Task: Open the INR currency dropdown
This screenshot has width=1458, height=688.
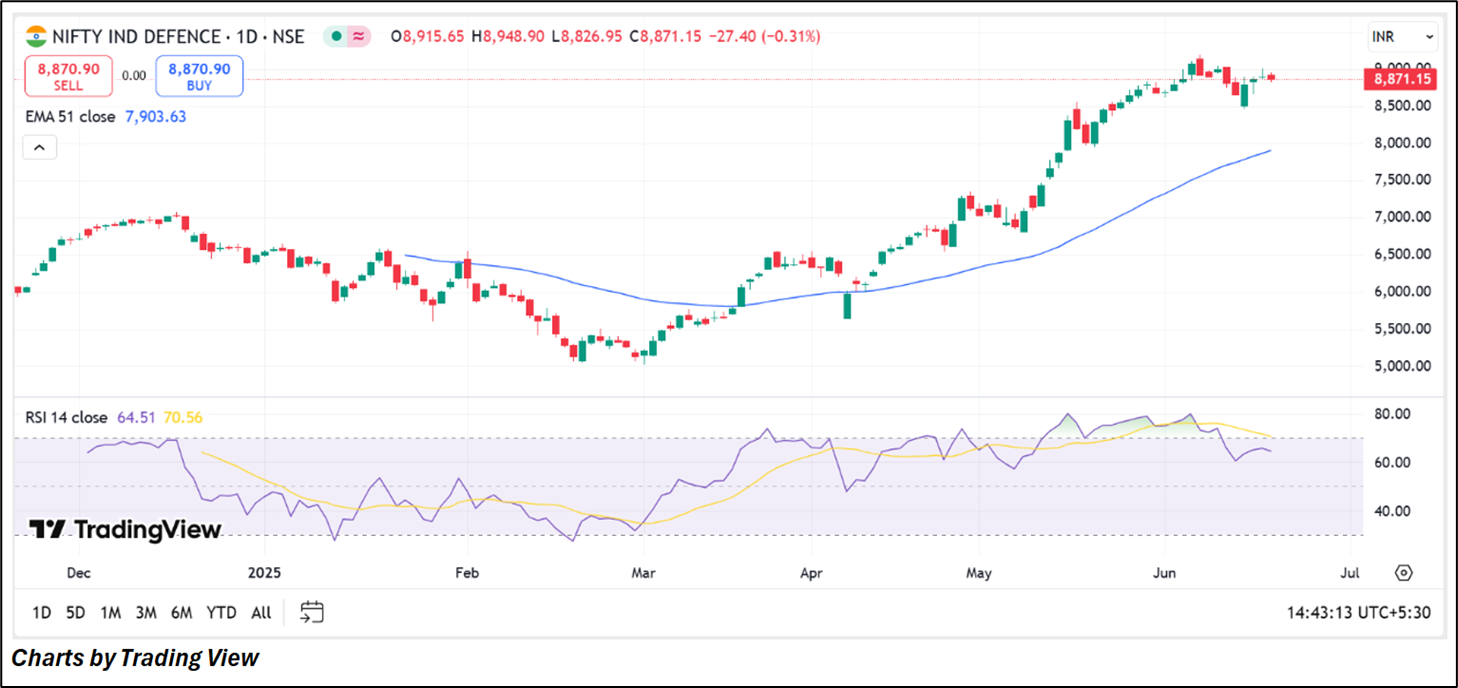Action: coord(1402,37)
